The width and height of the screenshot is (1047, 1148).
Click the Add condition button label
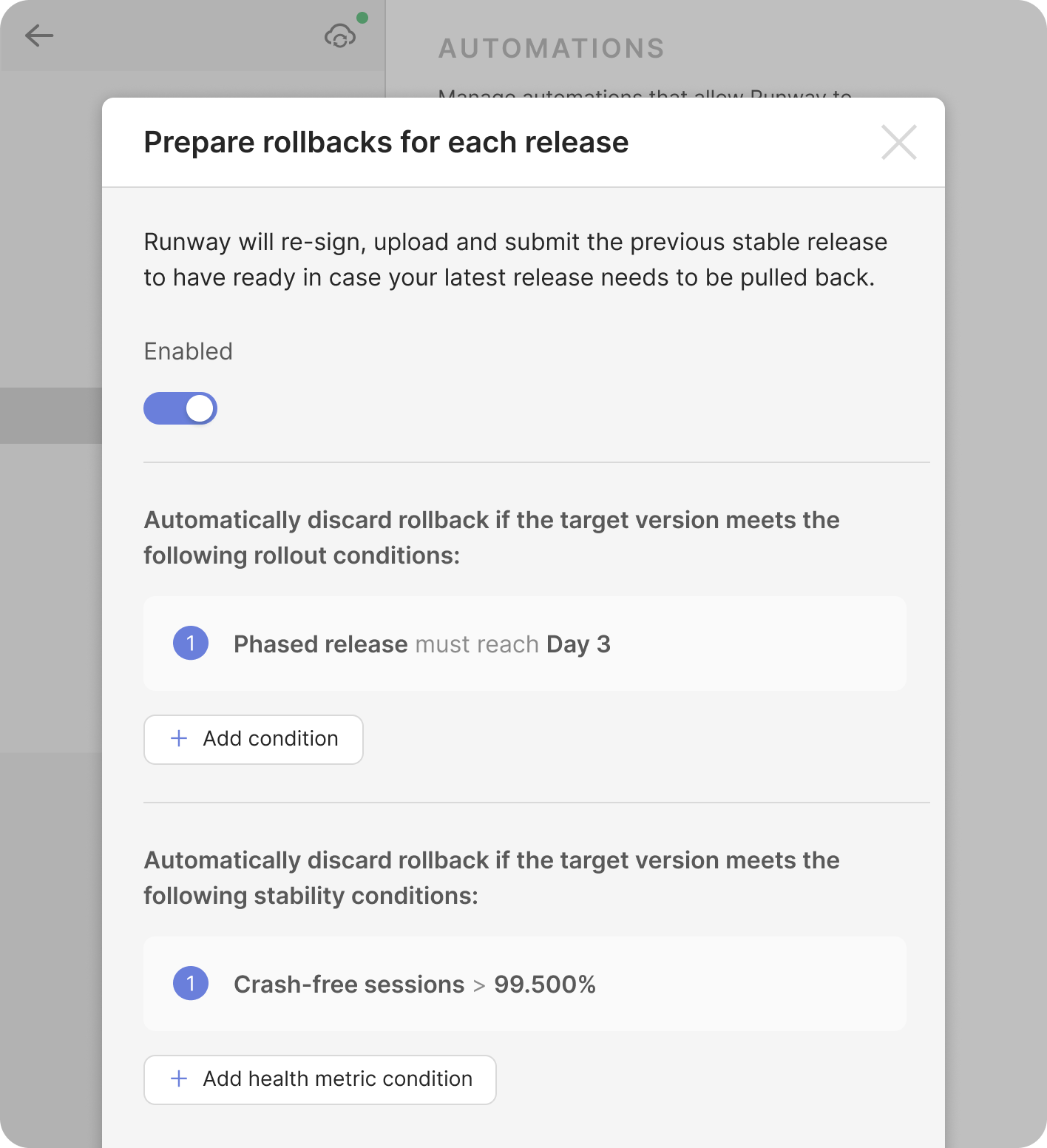(x=271, y=738)
